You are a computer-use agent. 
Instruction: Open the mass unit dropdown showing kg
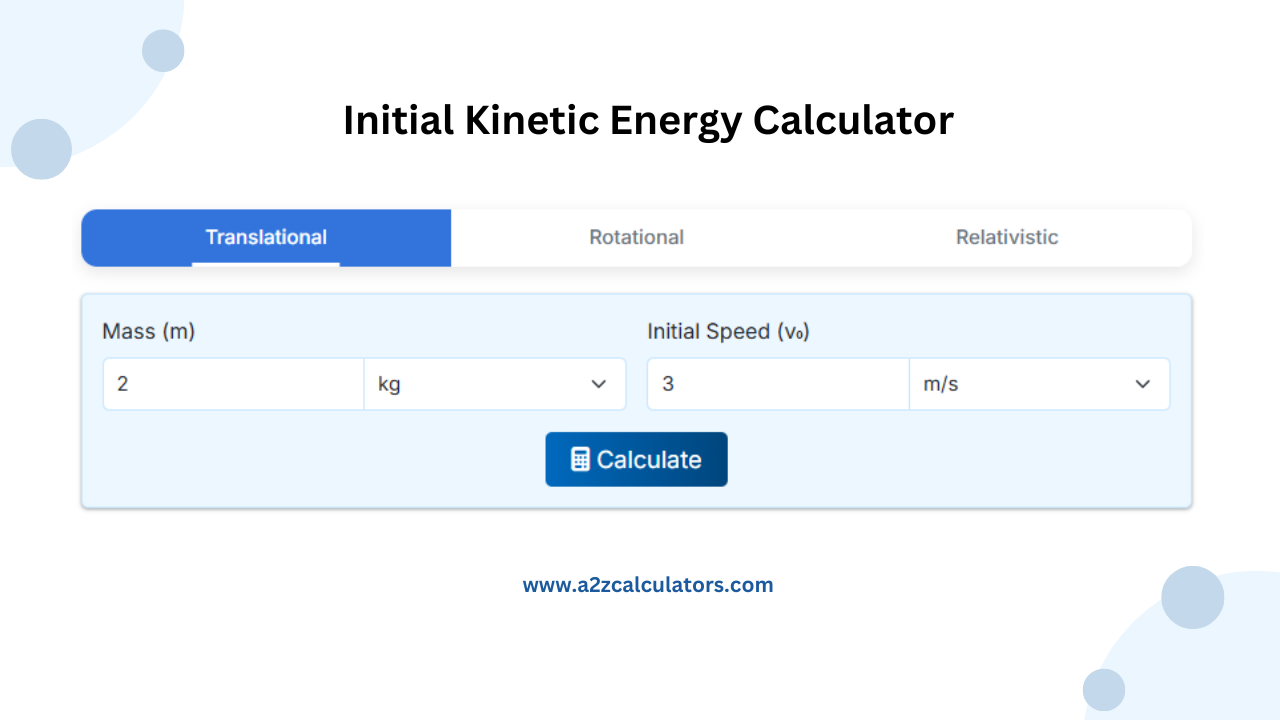(x=495, y=383)
